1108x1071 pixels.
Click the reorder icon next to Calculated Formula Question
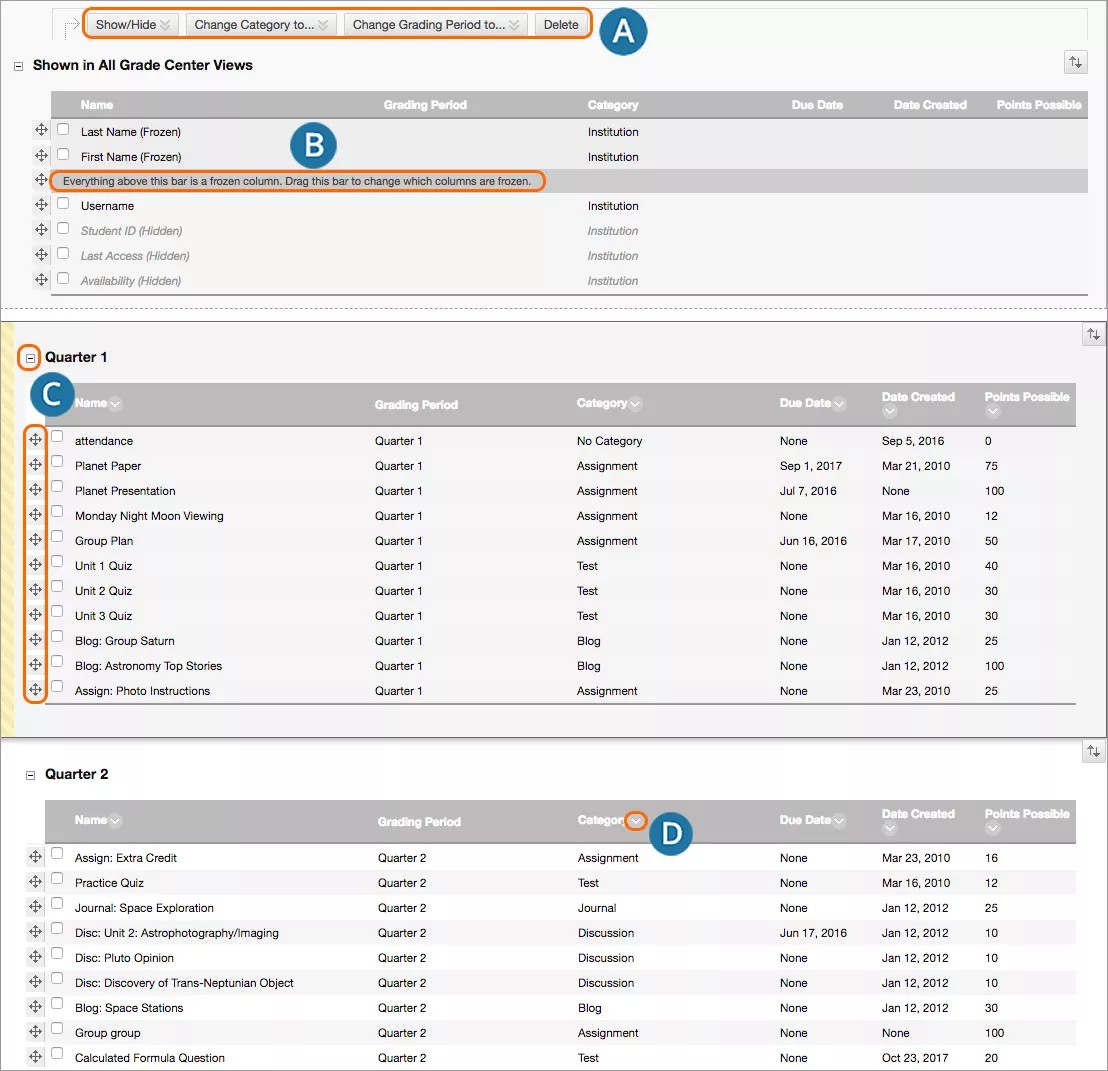pos(35,1057)
